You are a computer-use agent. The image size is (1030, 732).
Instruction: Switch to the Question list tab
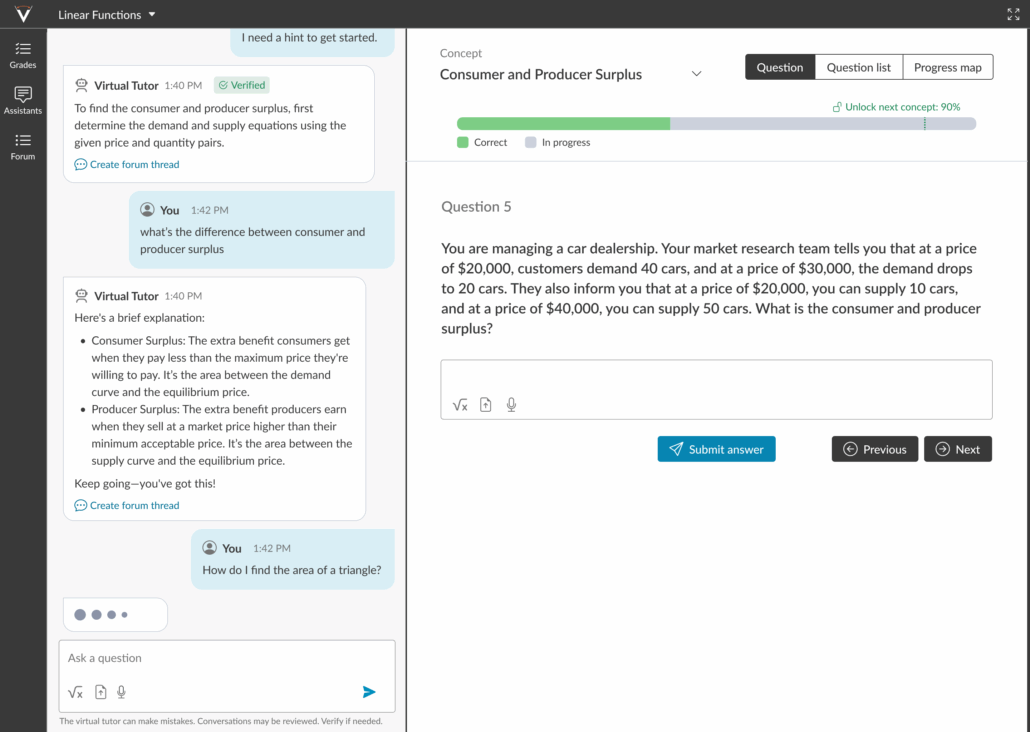(858, 67)
